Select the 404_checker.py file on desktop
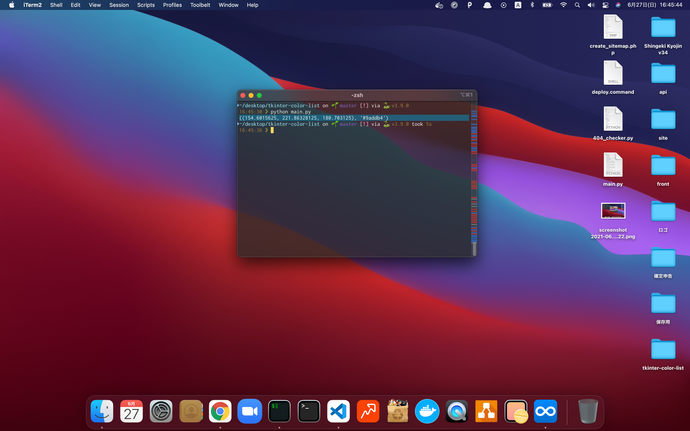The width and height of the screenshot is (690, 431). coord(613,124)
